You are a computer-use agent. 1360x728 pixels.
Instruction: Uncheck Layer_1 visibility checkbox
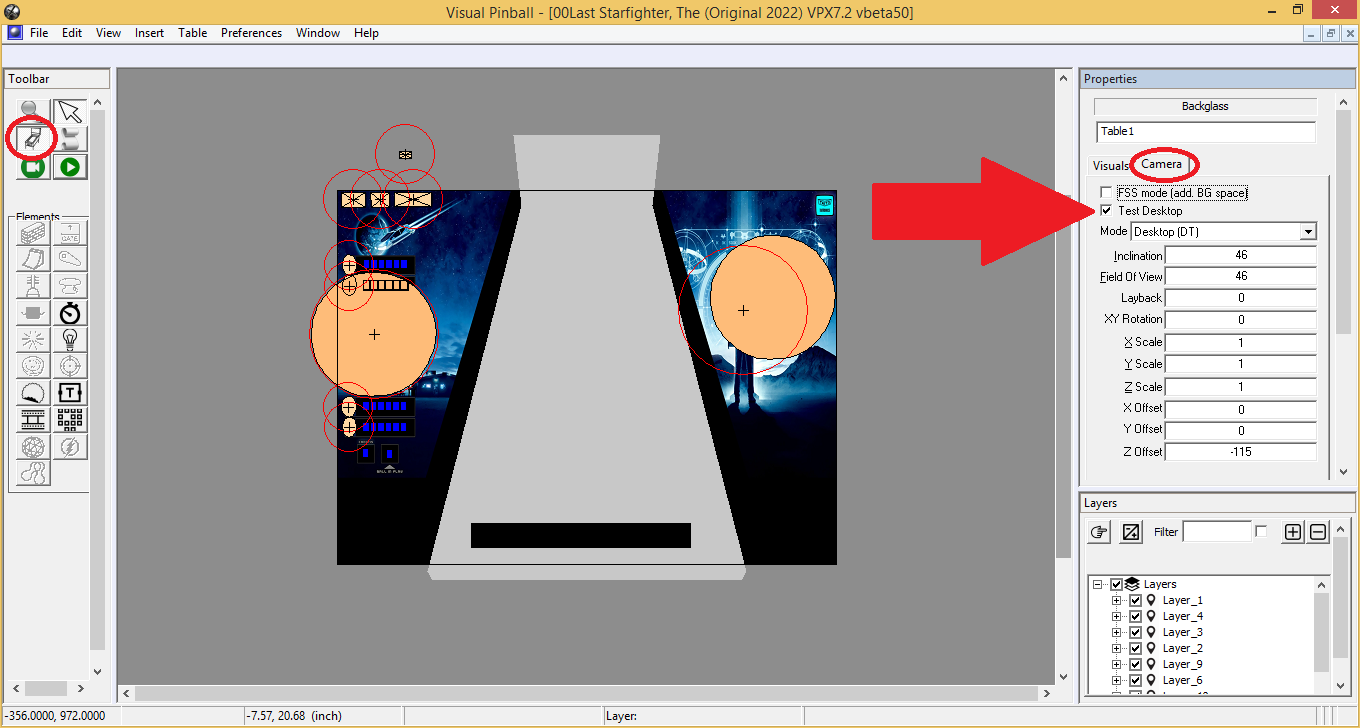pyautogui.click(x=1135, y=600)
